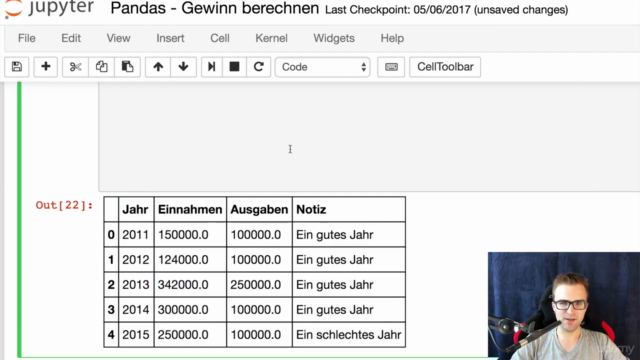Click inside the code cell editor
640x360 pixels.
[x=369, y=136]
